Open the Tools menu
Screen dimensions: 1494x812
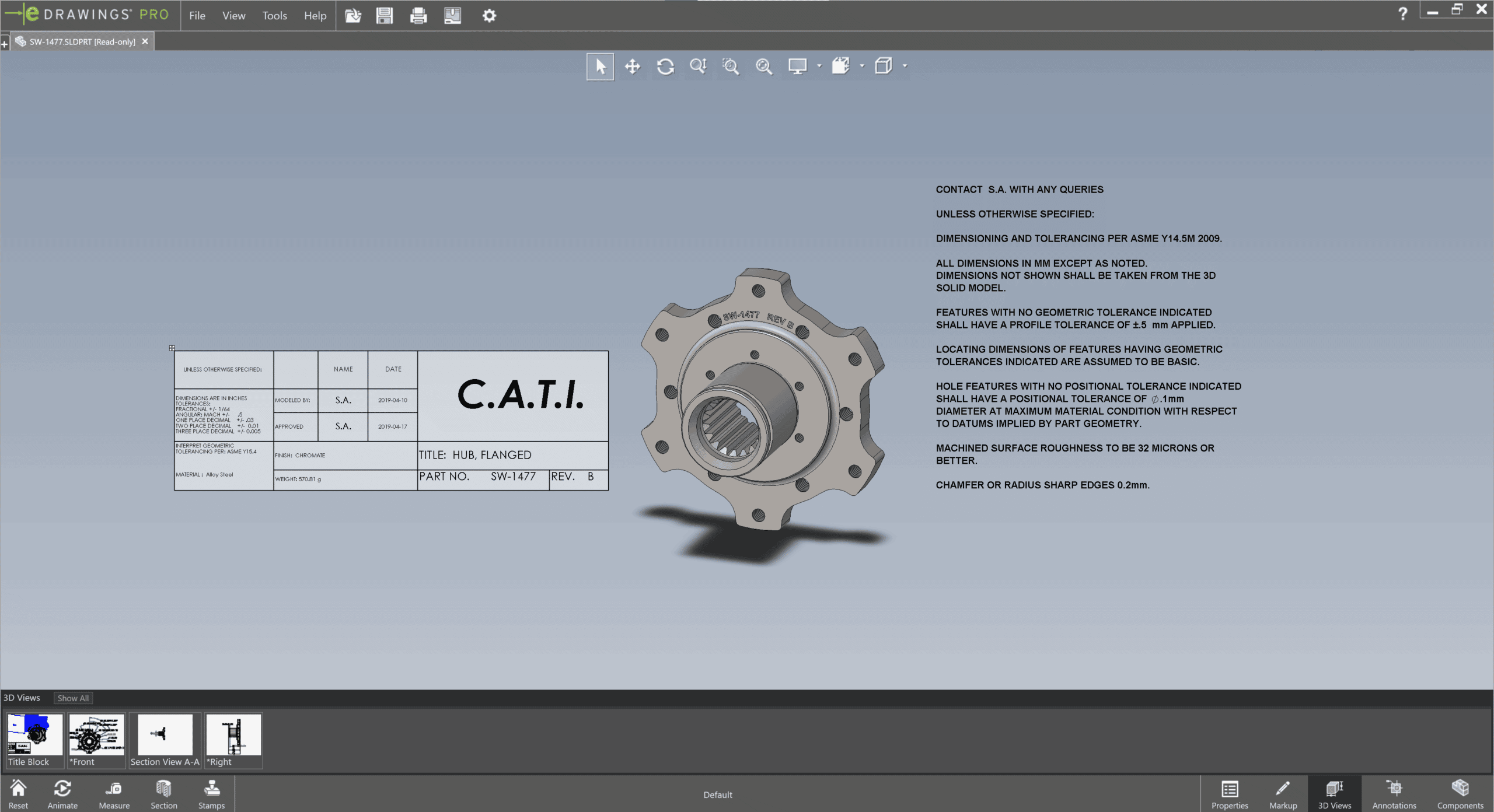[x=274, y=16]
